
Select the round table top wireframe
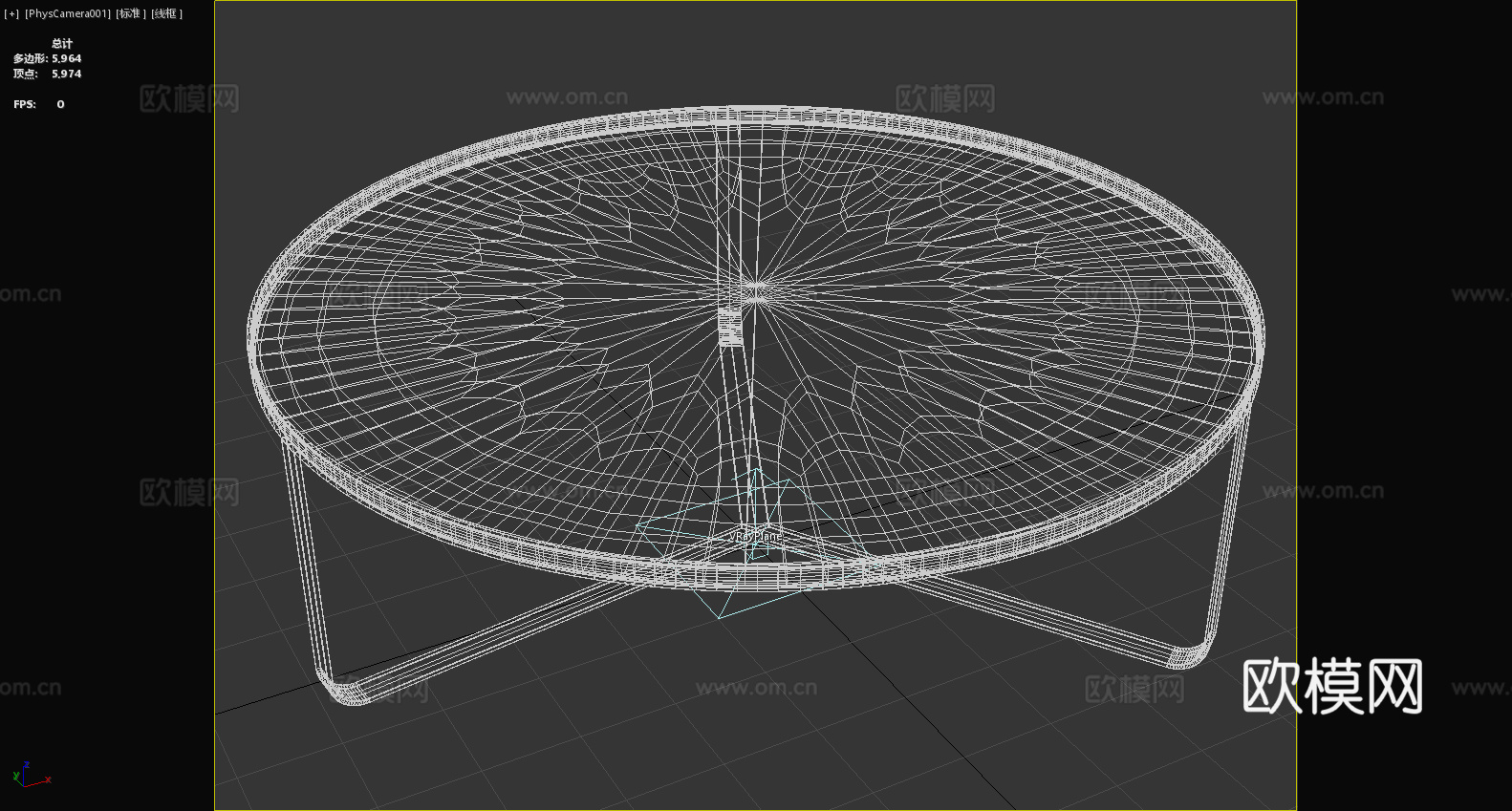(755, 349)
